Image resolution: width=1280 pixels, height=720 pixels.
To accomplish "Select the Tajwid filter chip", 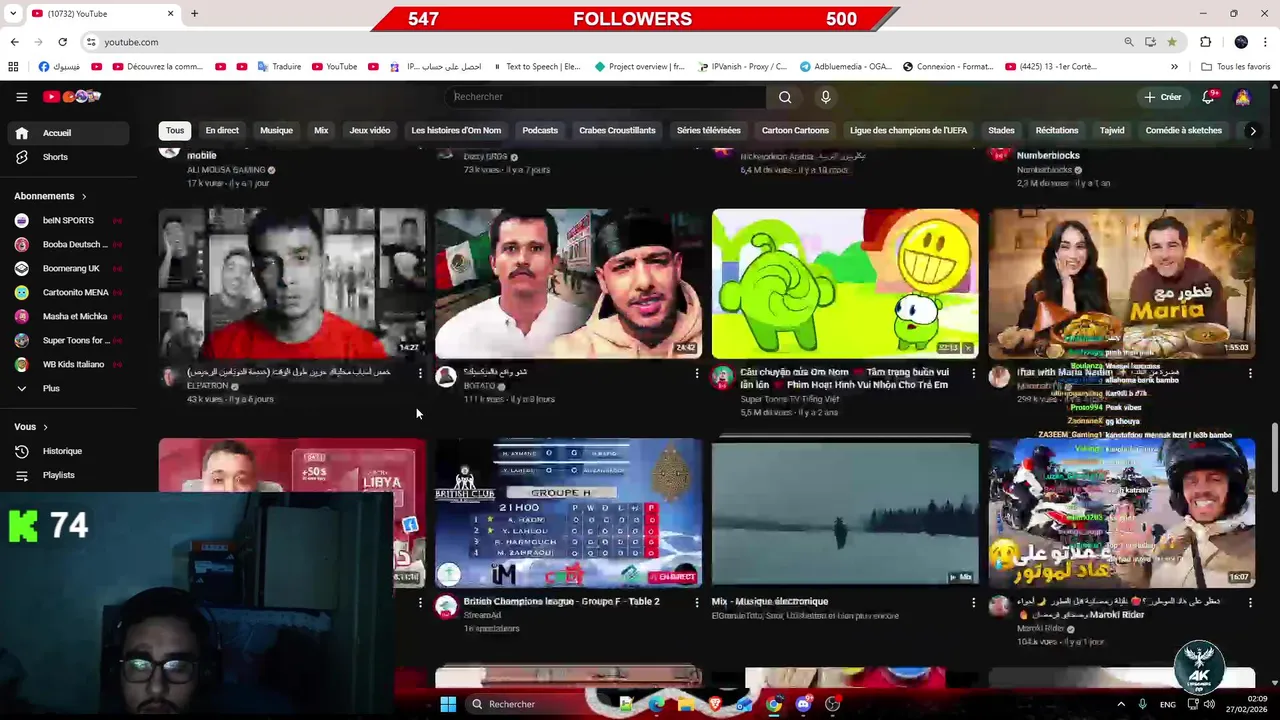I will [1112, 131].
